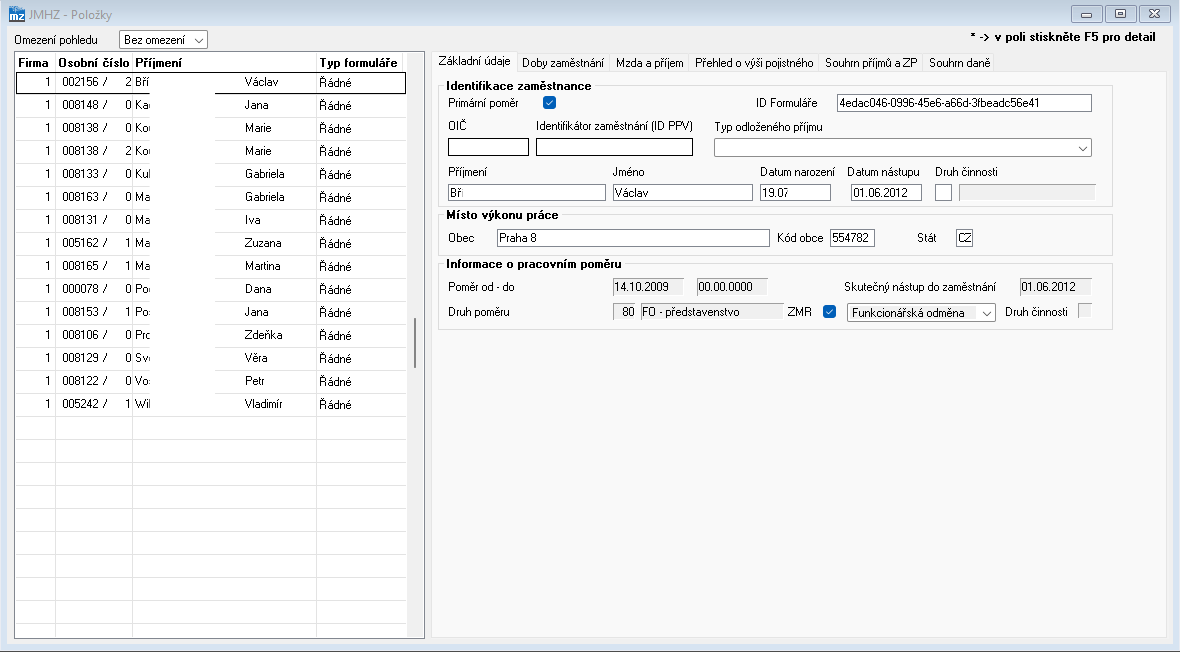1180x652 pixels.
Task: Click the Příjmení column header
Action: [x=224, y=63]
